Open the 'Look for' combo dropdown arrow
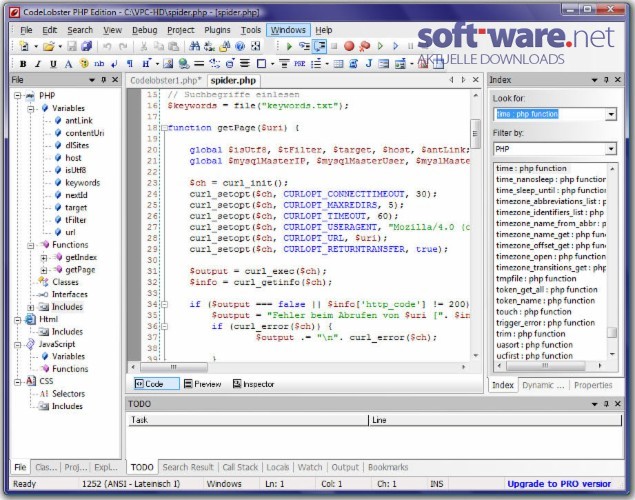Viewport: 635px width, 500px height. (x=611, y=114)
